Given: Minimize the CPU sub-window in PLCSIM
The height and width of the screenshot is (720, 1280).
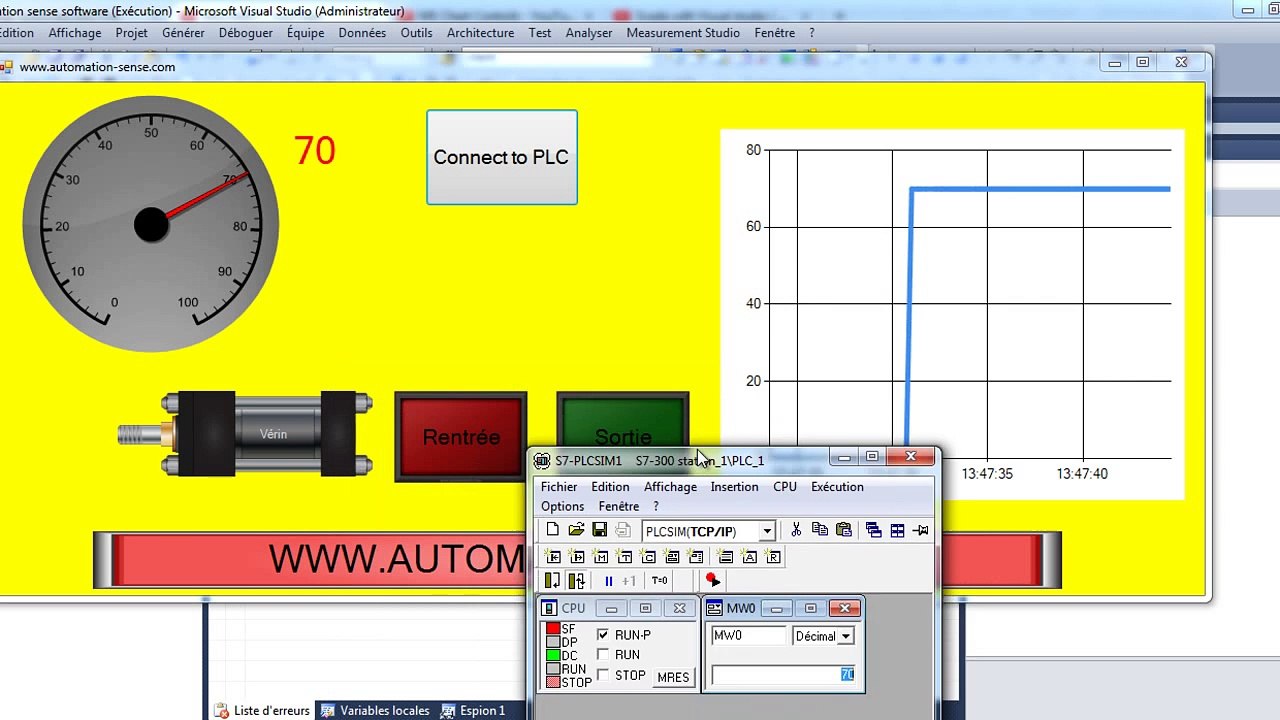Looking at the screenshot, I should pos(611,608).
